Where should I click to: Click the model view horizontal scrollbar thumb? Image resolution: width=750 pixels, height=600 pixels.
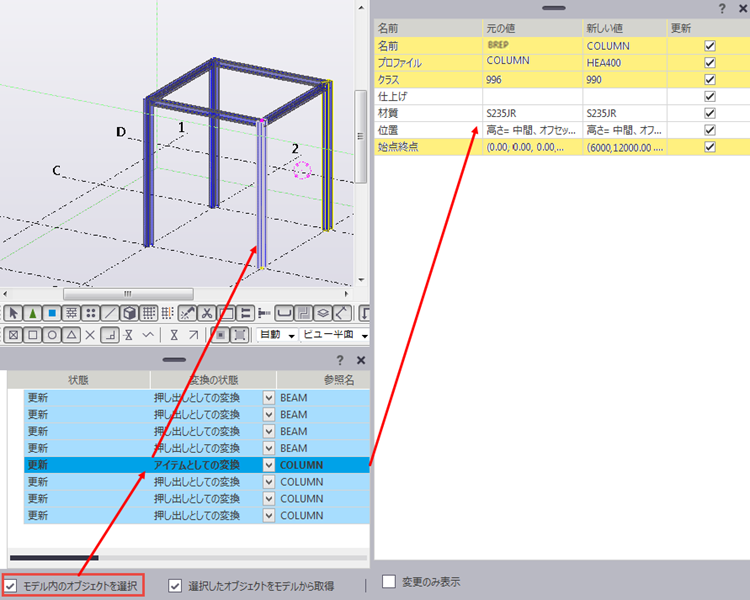coord(128,293)
